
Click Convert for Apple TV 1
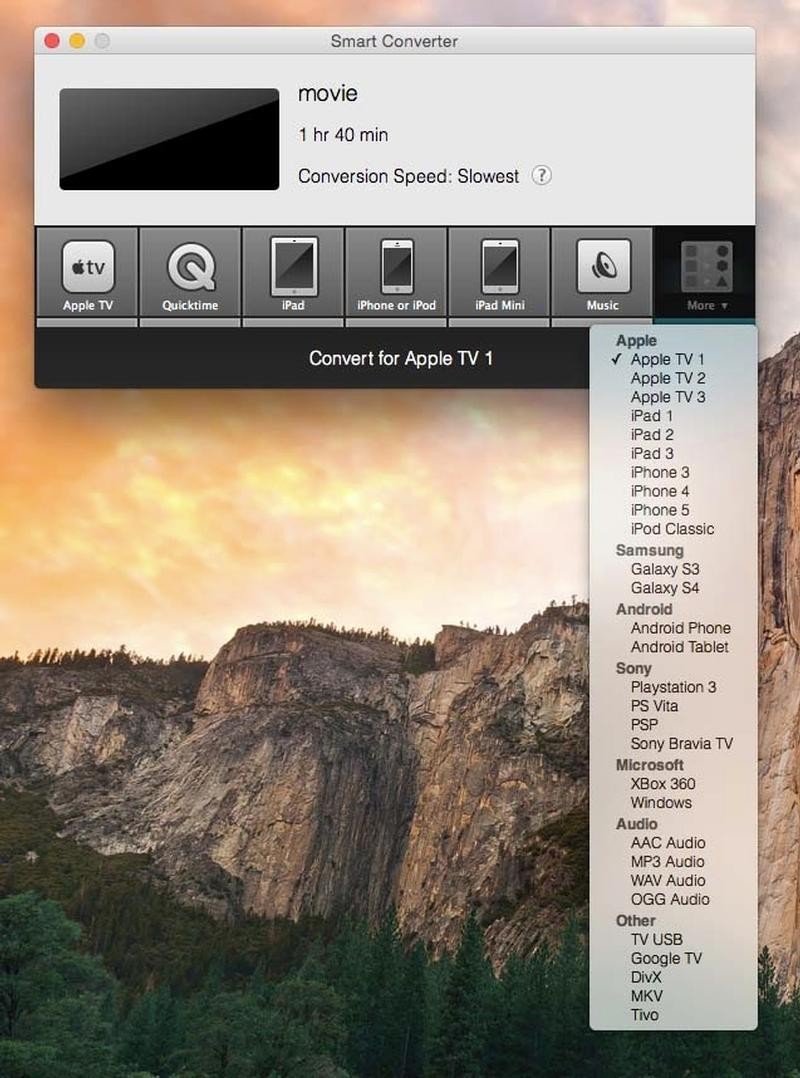400,358
